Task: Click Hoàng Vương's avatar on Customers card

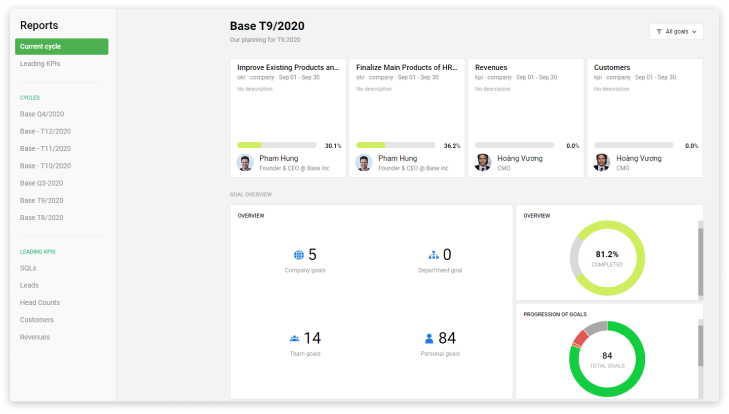Action: (602, 162)
